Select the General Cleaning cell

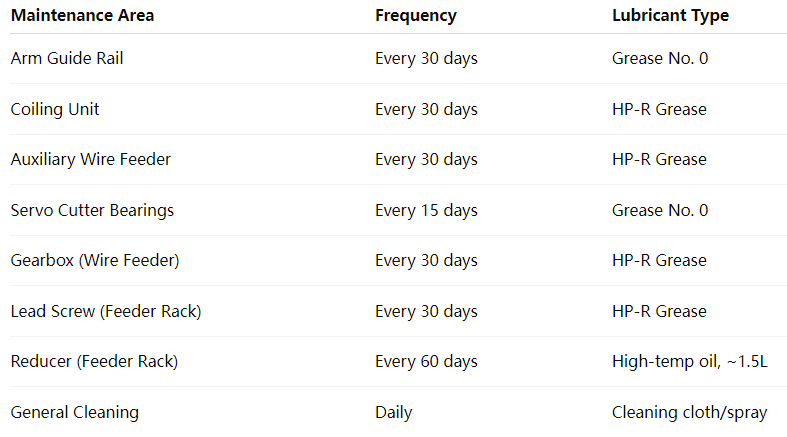click(75, 412)
